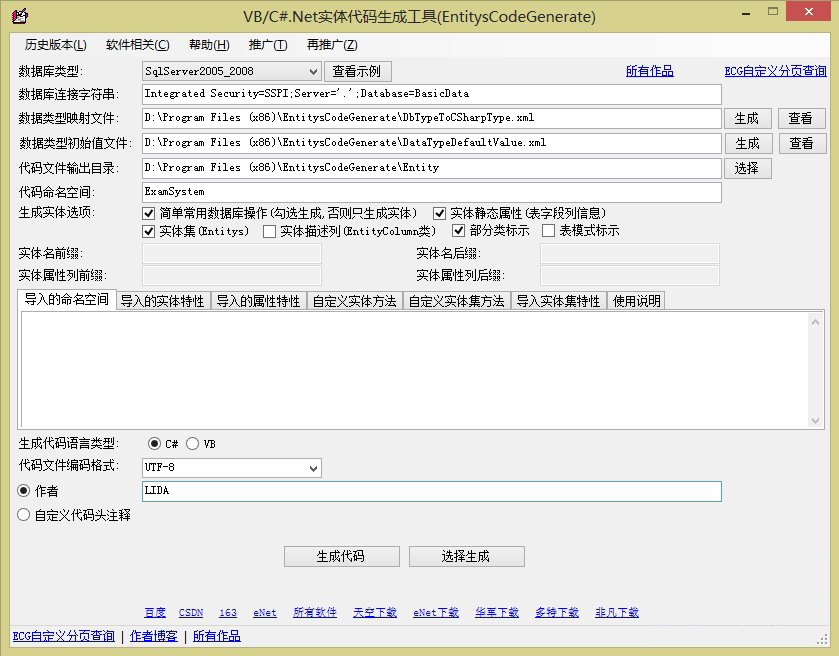Click the 查看示例 button
The height and width of the screenshot is (656, 839).
(x=357, y=71)
